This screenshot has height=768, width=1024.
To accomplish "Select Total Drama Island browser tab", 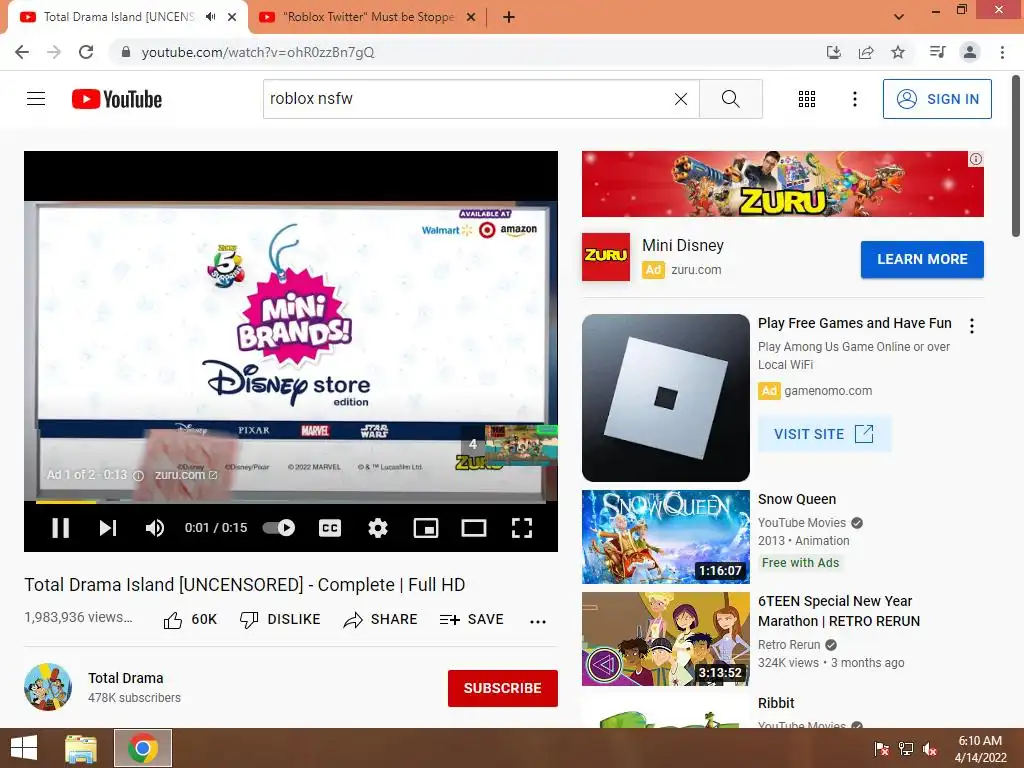I will [119, 17].
